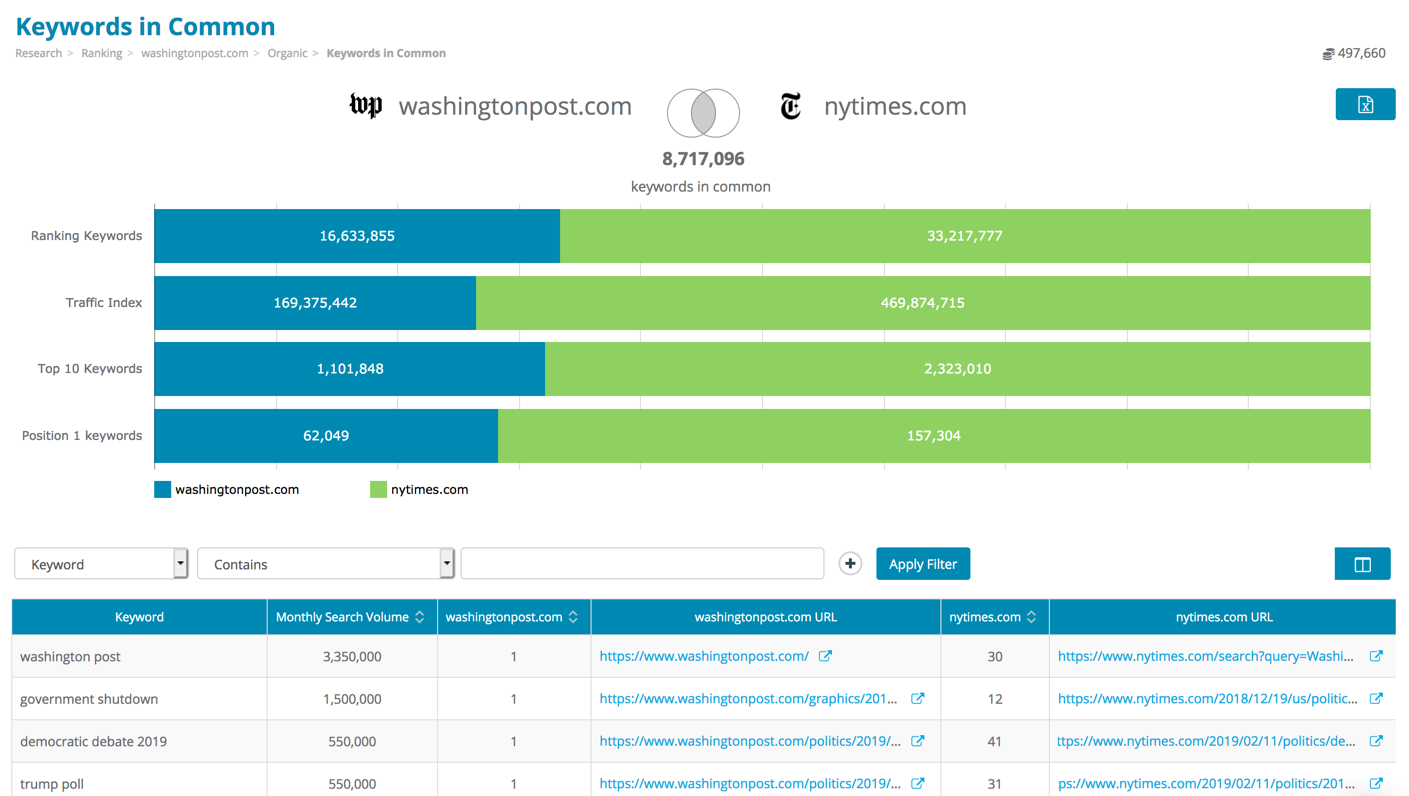Export keywords to Excel

(x=1365, y=104)
